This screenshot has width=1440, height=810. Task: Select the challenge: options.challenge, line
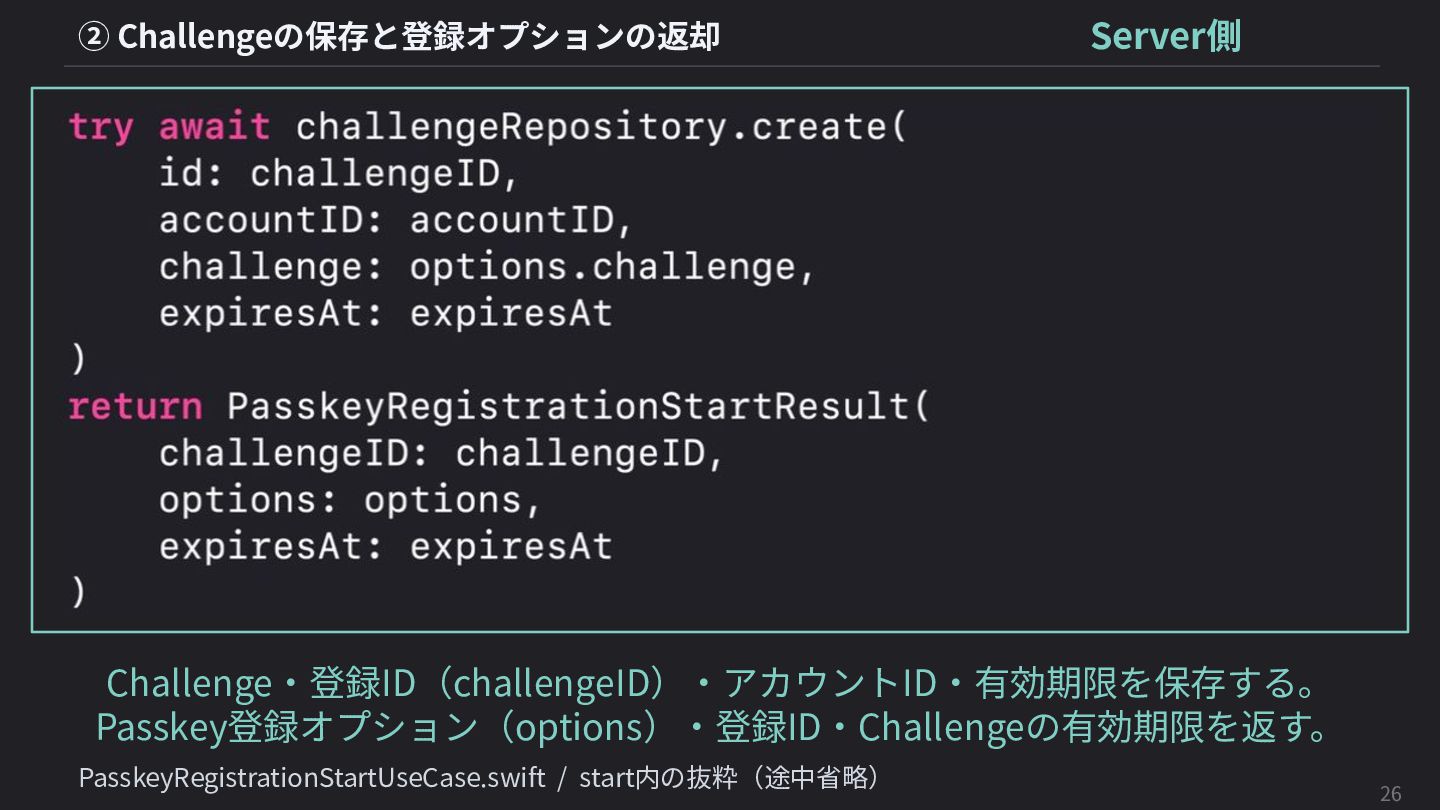coord(488,268)
